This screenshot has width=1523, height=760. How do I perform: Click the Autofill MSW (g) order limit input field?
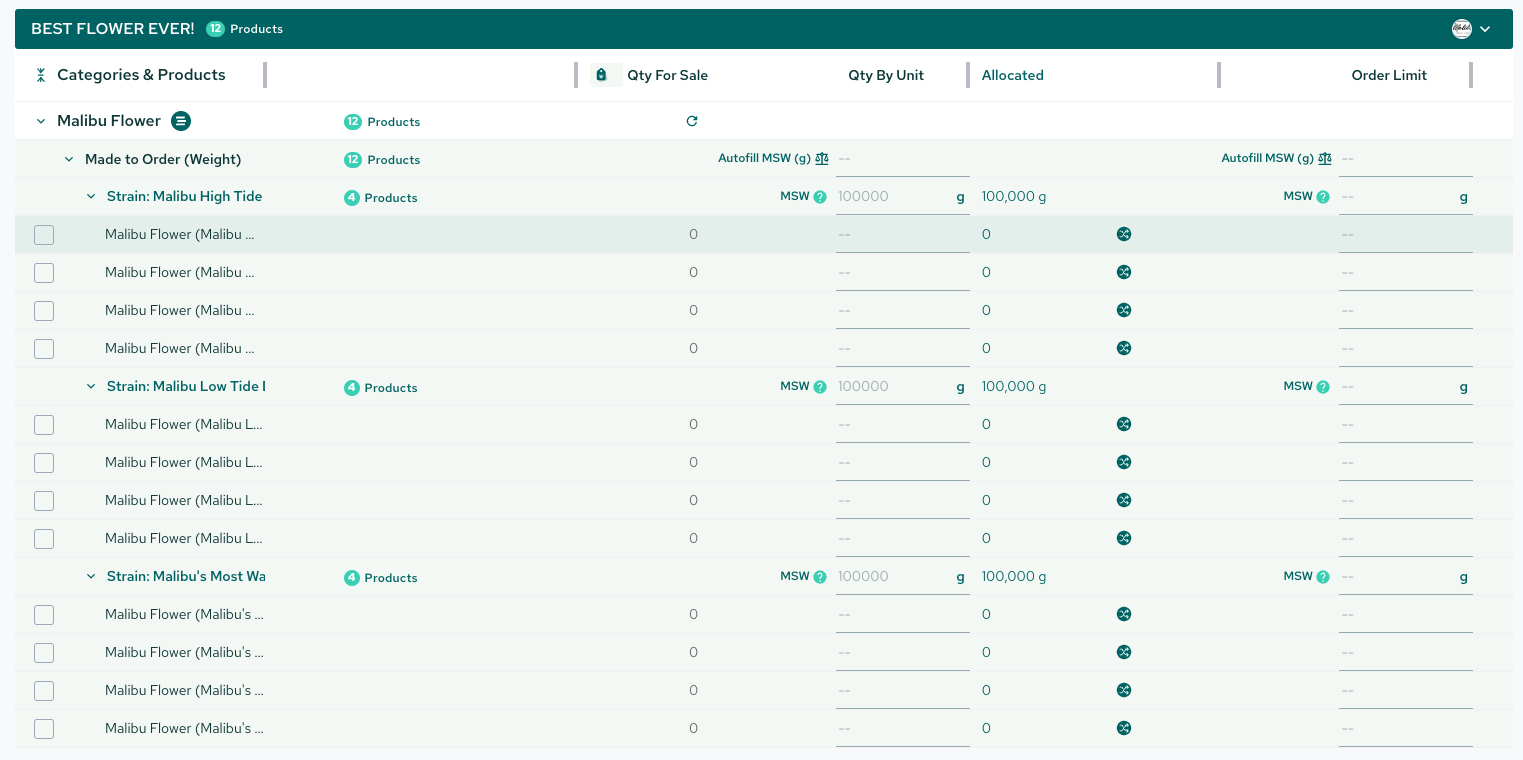click(x=1406, y=159)
